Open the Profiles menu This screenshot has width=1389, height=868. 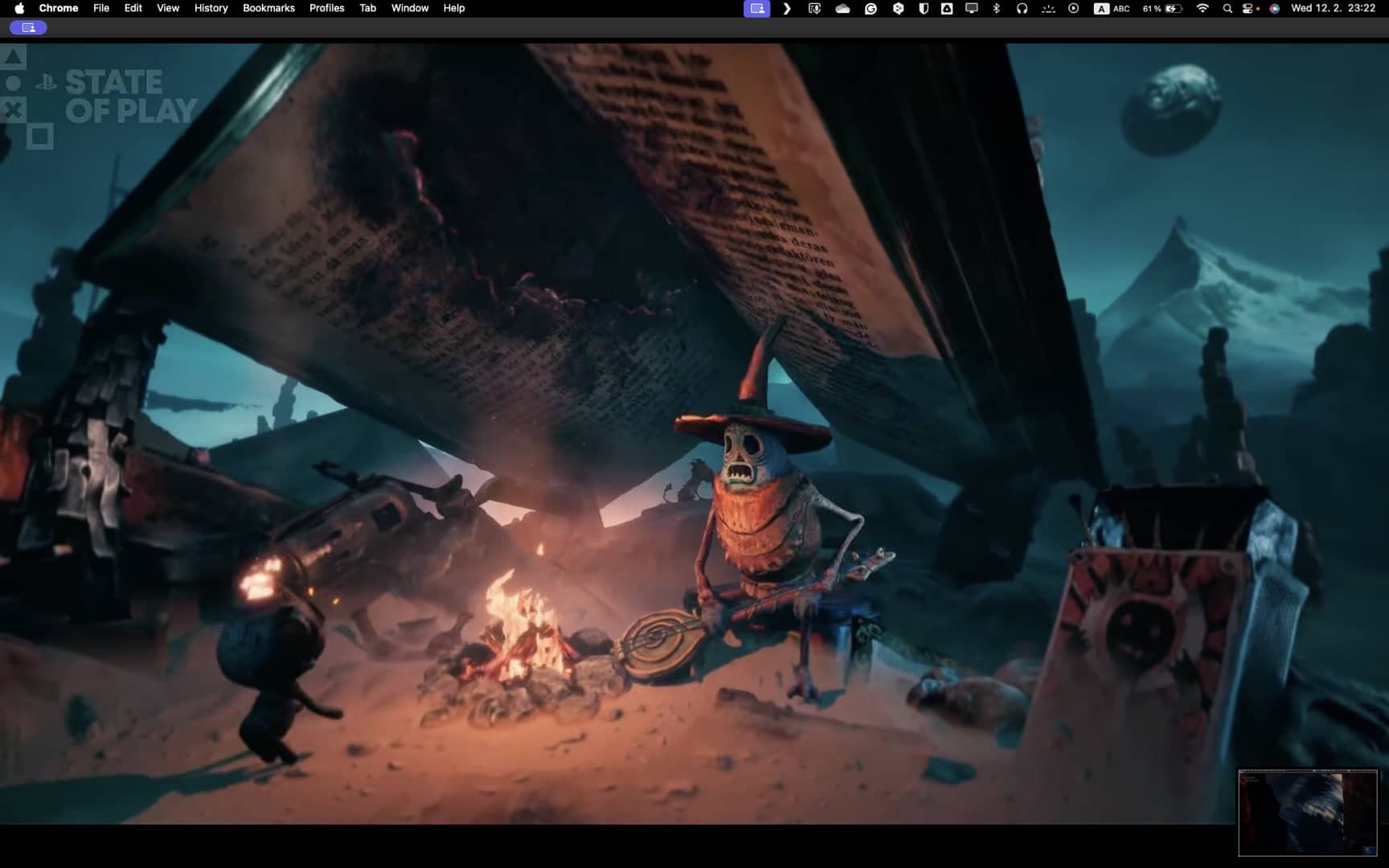pos(326,8)
